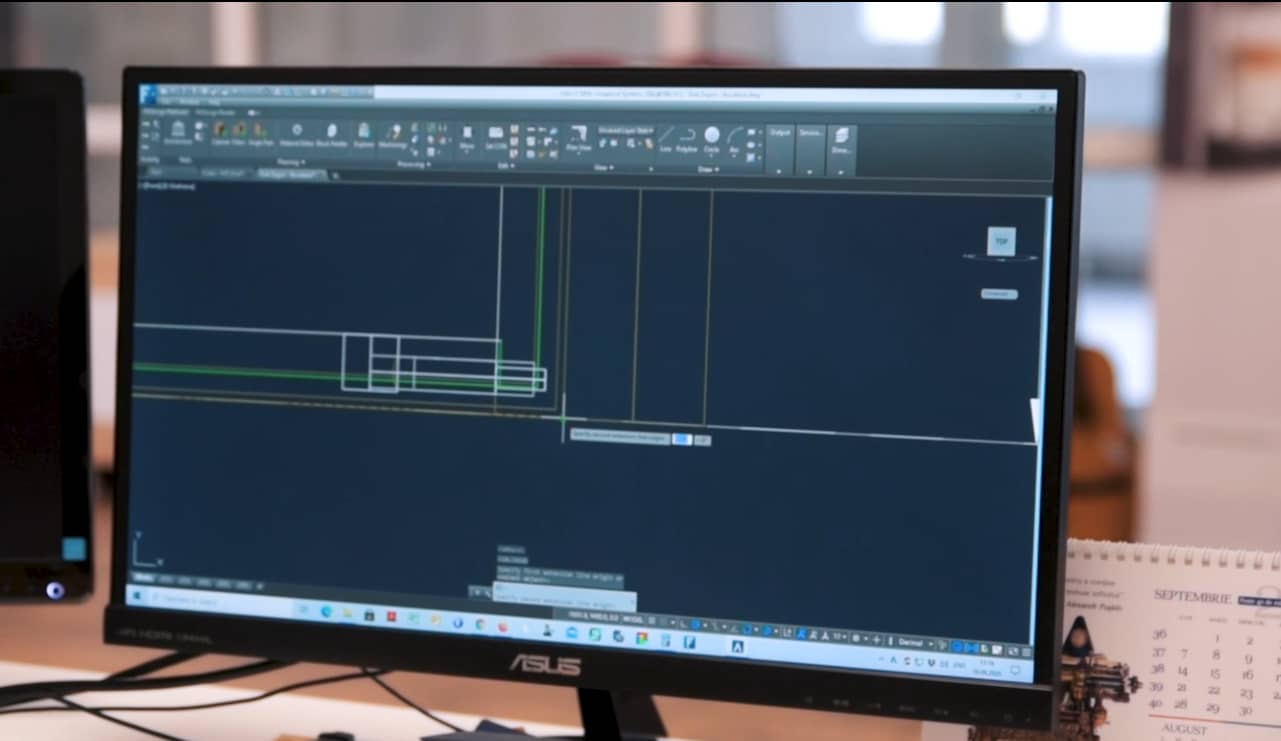This screenshot has width=1281, height=741.
Task: Select the Arc draw tool
Action: 735,139
